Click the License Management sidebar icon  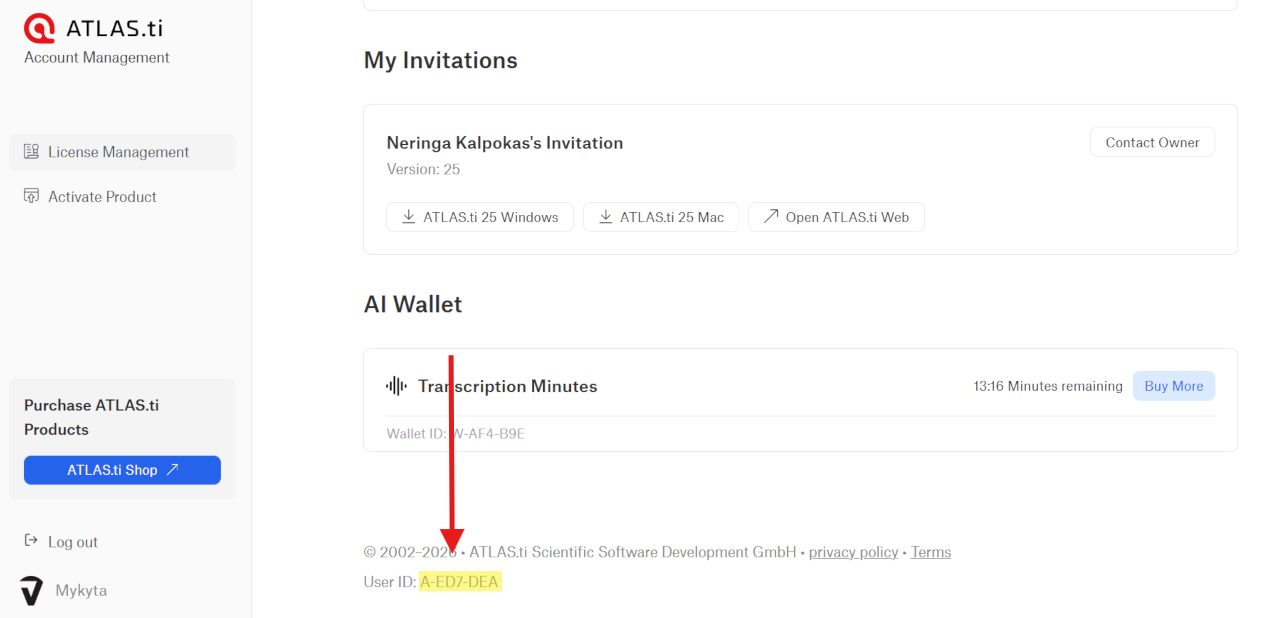pos(31,152)
